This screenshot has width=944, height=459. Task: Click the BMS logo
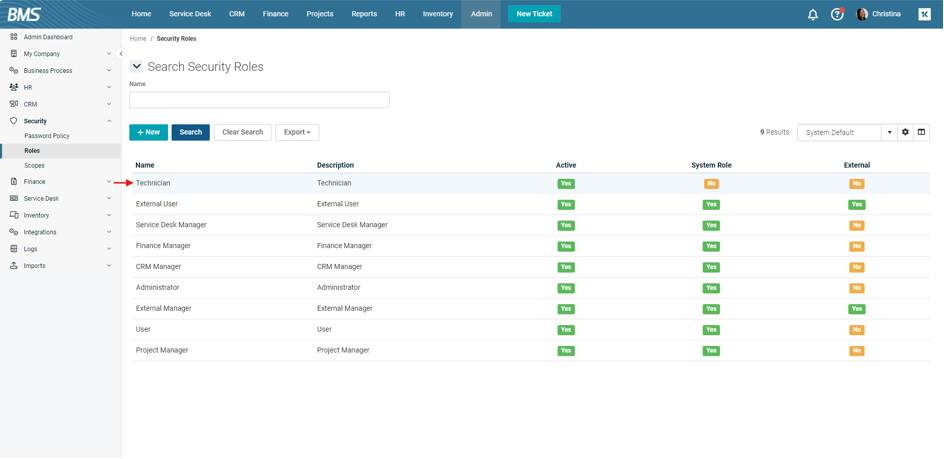[x=24, y=14]
